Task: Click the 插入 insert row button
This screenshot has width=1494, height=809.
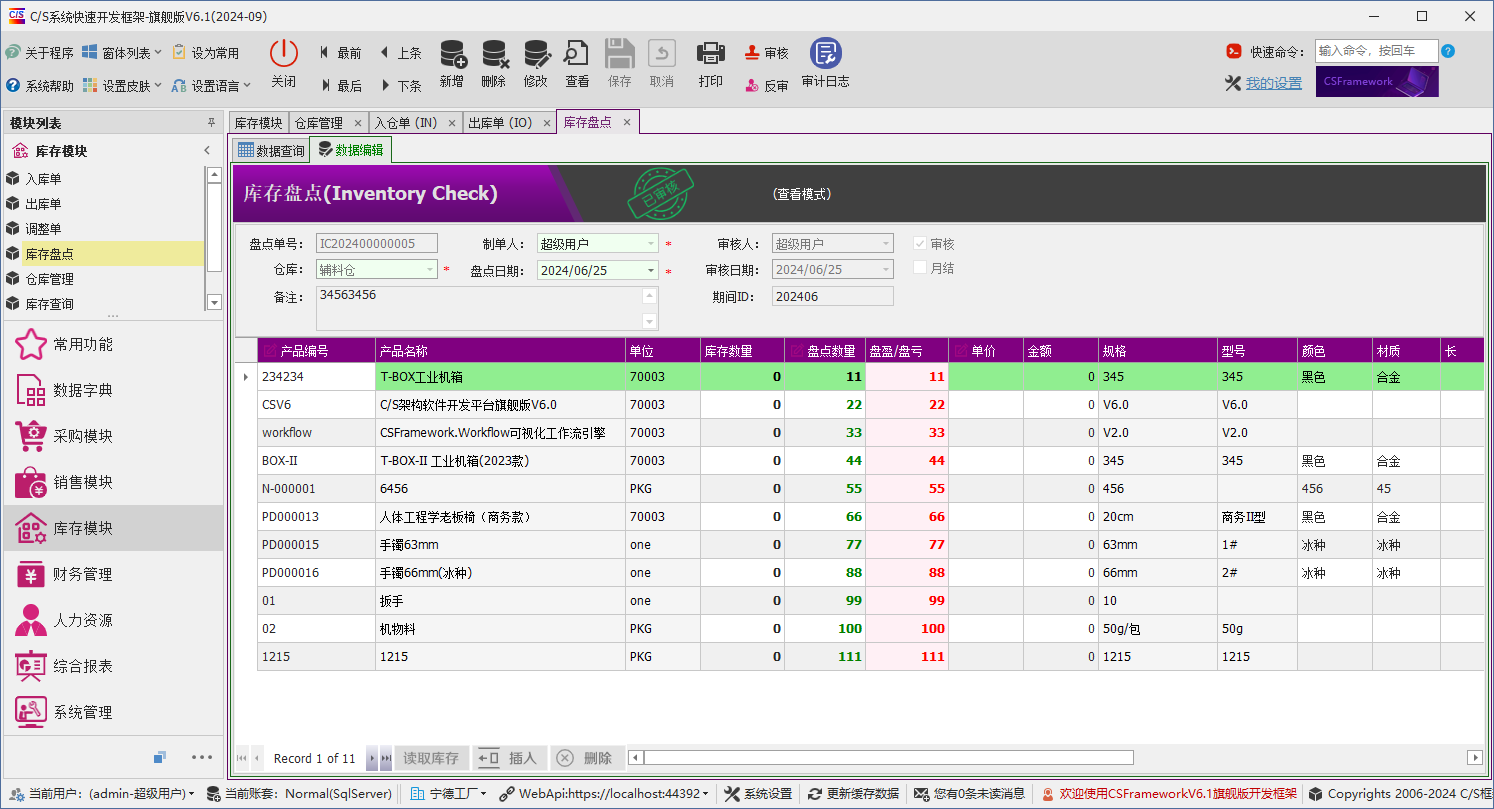Action: pyautogui.click(x=509, y=758)
